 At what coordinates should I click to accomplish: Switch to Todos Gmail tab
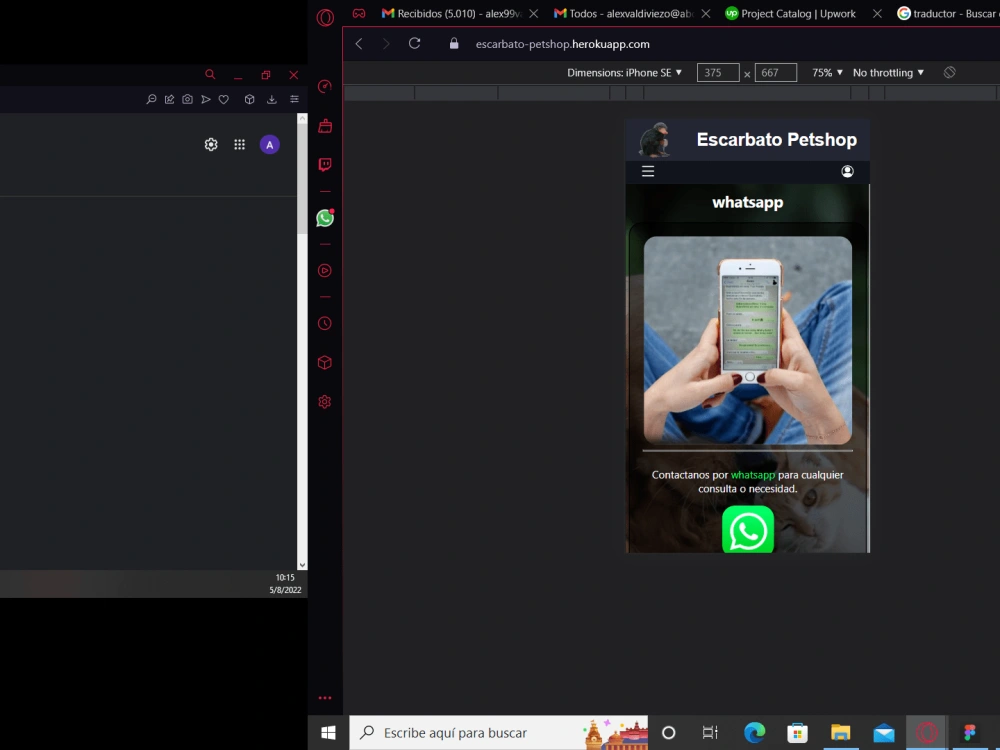pyautogui.click(x=623, y=13)
